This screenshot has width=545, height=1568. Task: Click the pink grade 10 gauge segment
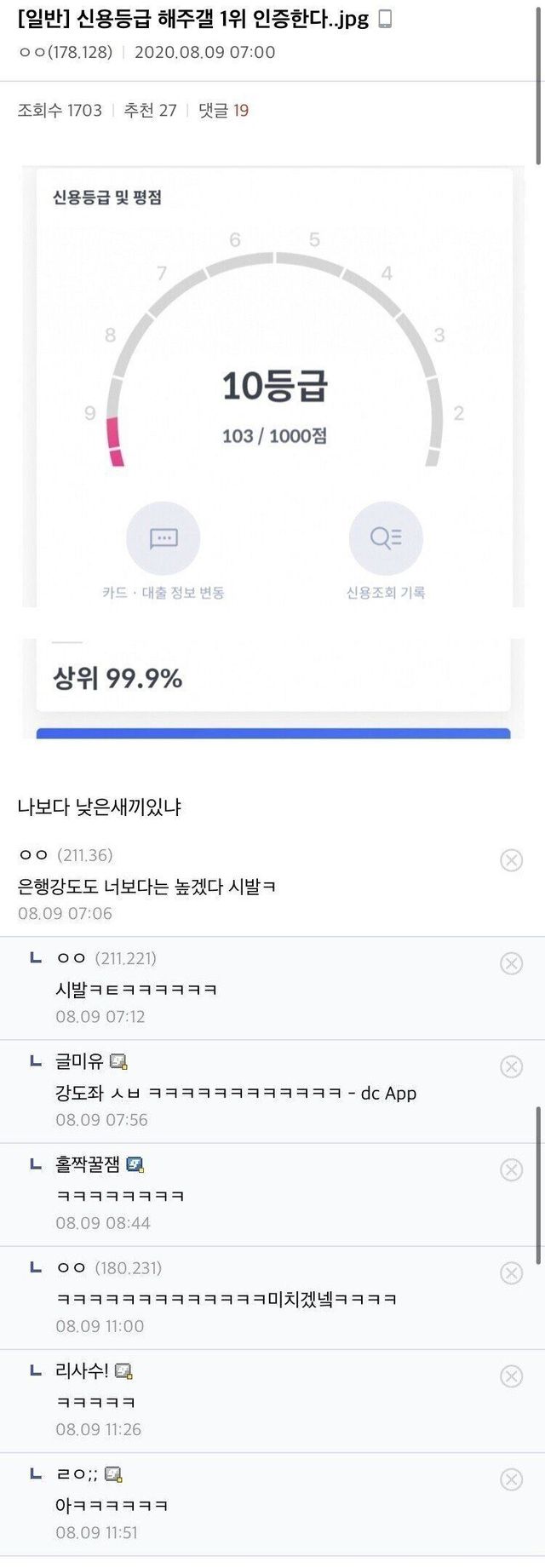pos(114,441)
